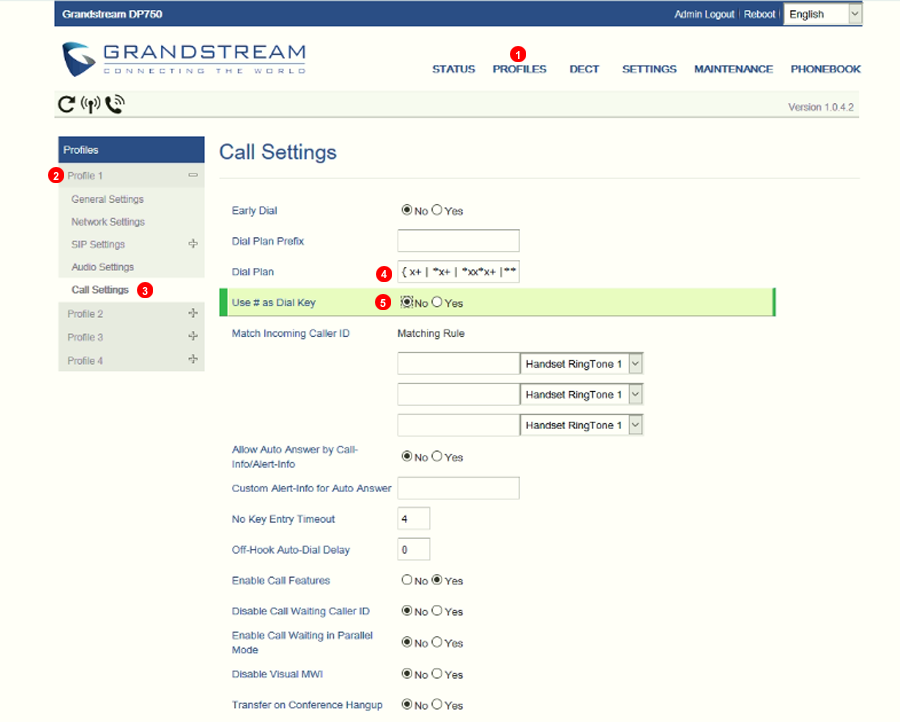Image resolution: width=900 pixels, height=722 pixels.
Task: Set Enable Call Features to No
Action: pyautogui.click(x=407, y=580)
